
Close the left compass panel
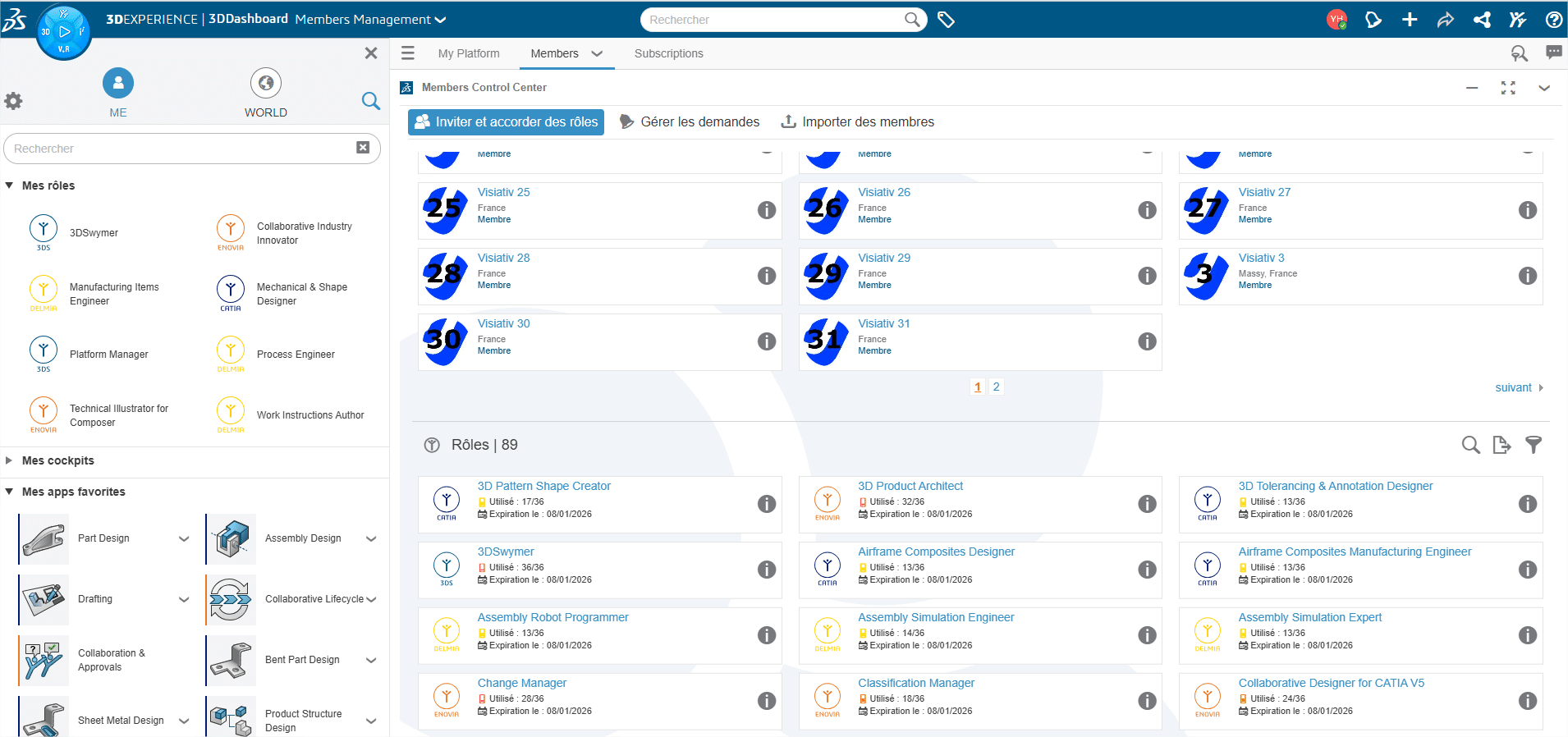371,53
